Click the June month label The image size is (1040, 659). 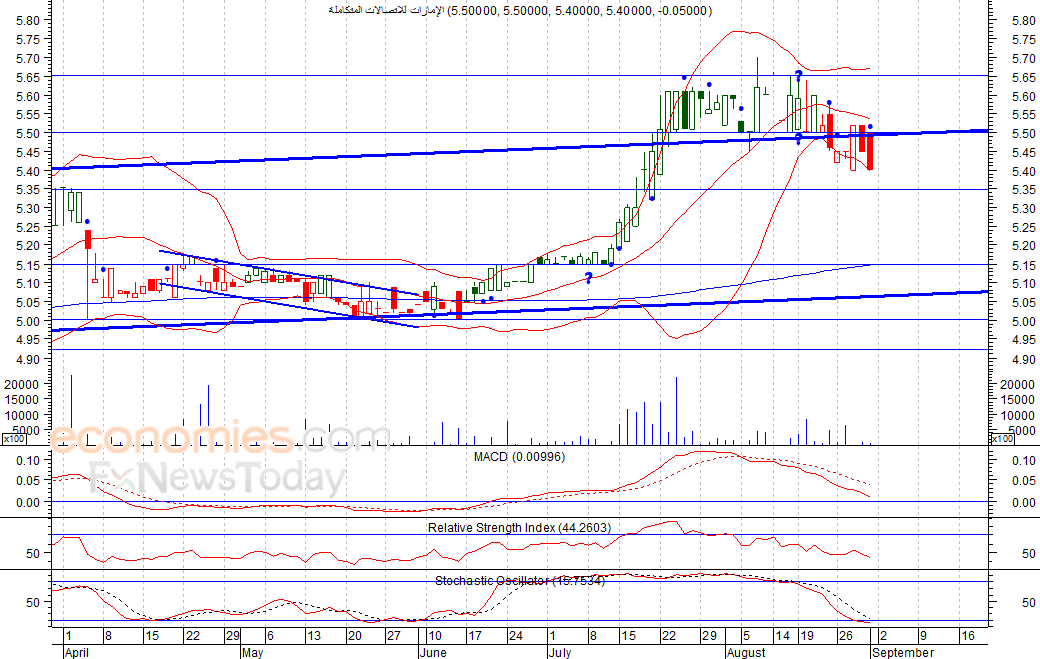(x=433, y=652)
